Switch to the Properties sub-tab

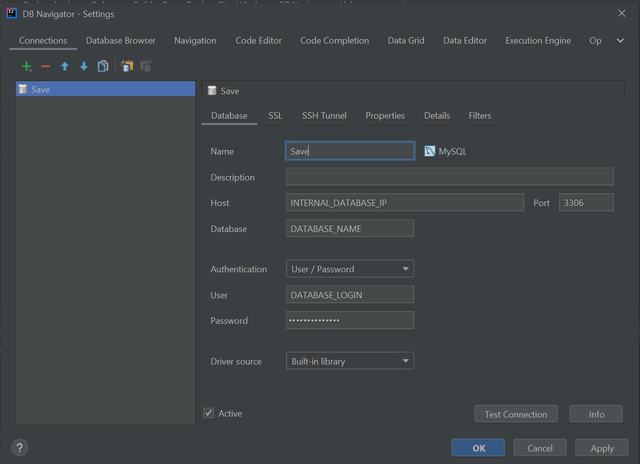(385, 115)
